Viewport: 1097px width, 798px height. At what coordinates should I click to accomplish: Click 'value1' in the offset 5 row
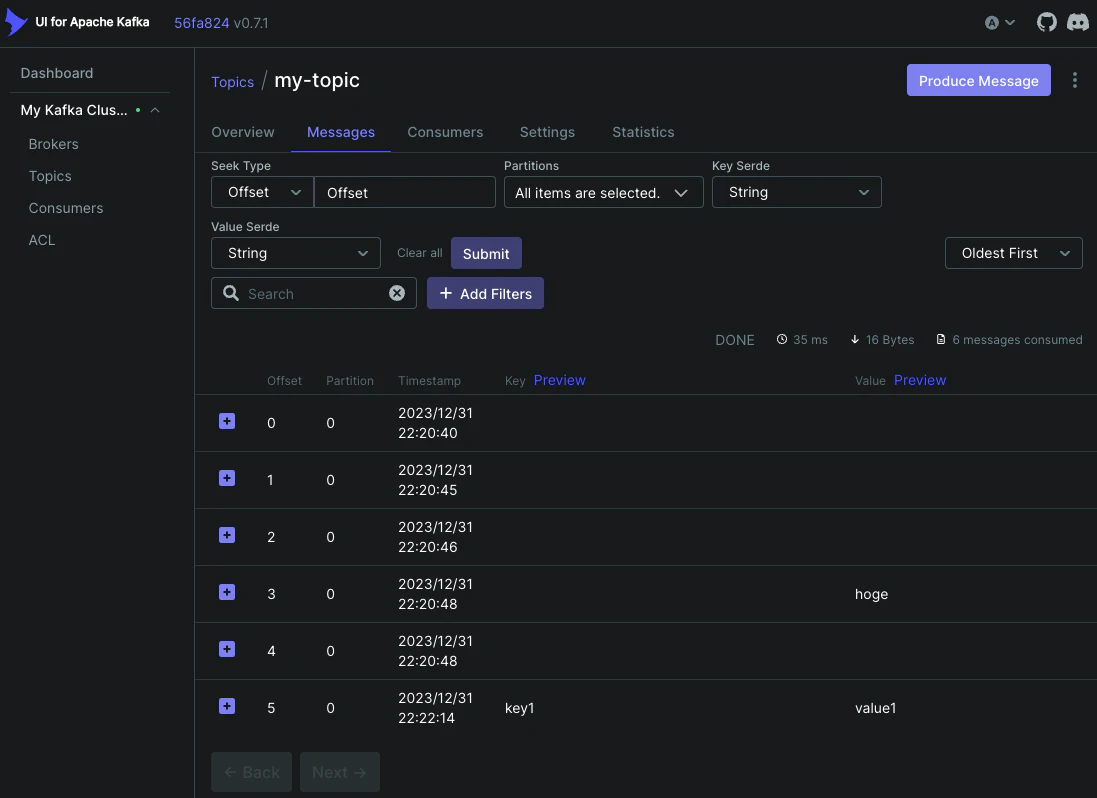click(x=875, y=708)
